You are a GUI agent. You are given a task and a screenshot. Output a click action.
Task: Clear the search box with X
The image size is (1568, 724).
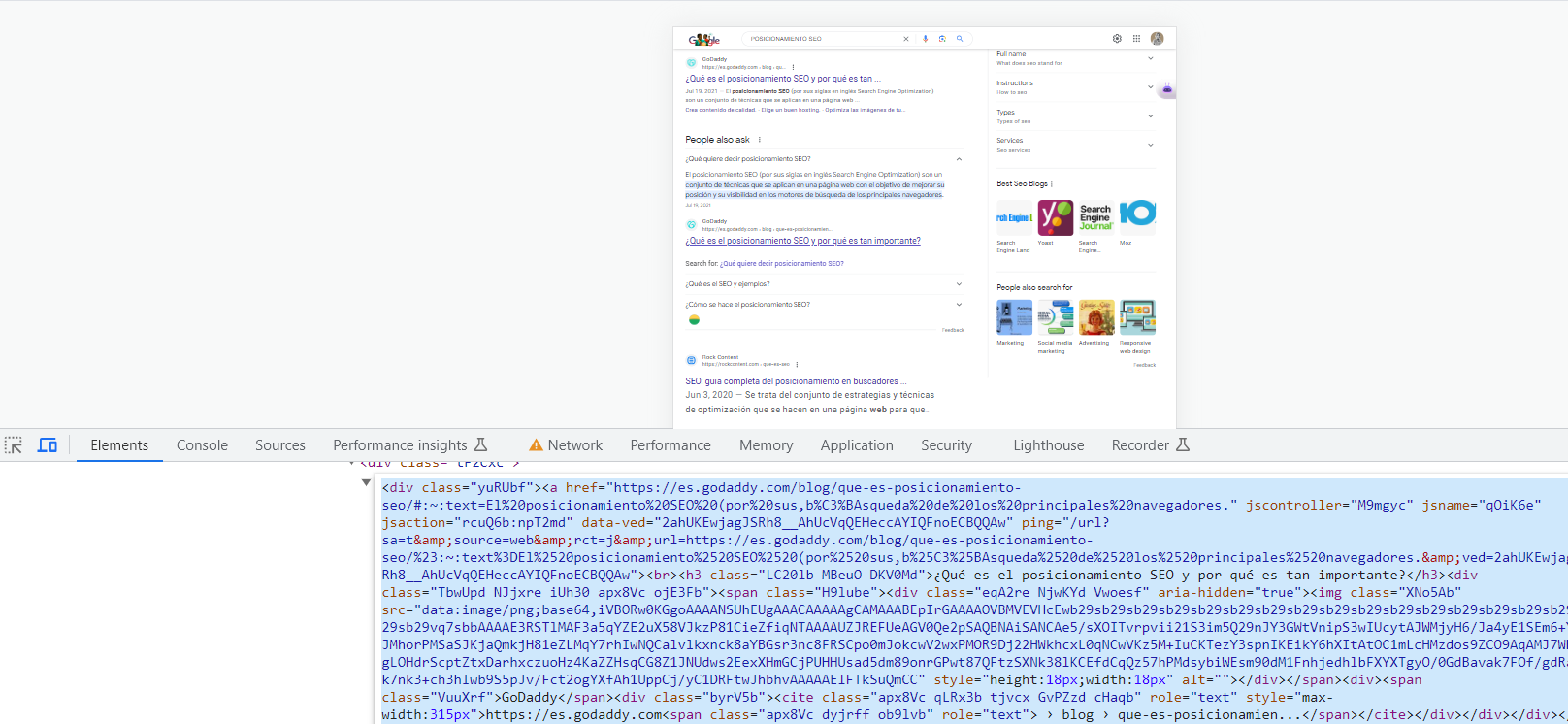906,39
